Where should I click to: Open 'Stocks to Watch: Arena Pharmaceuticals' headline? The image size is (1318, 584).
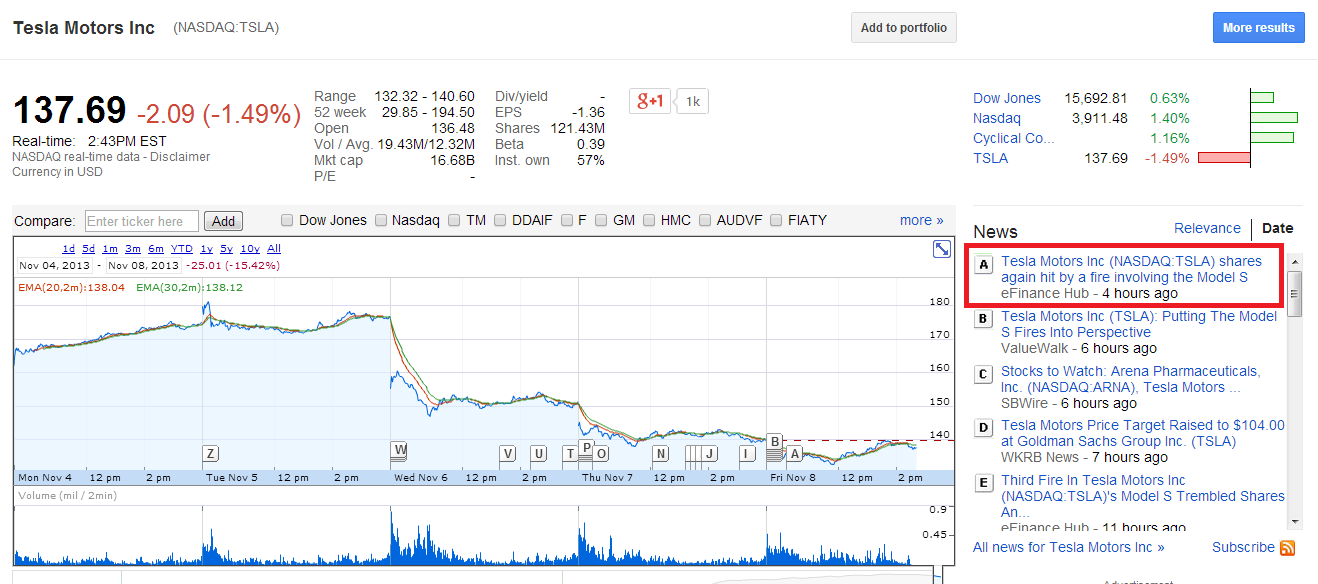coord(1131,379)
